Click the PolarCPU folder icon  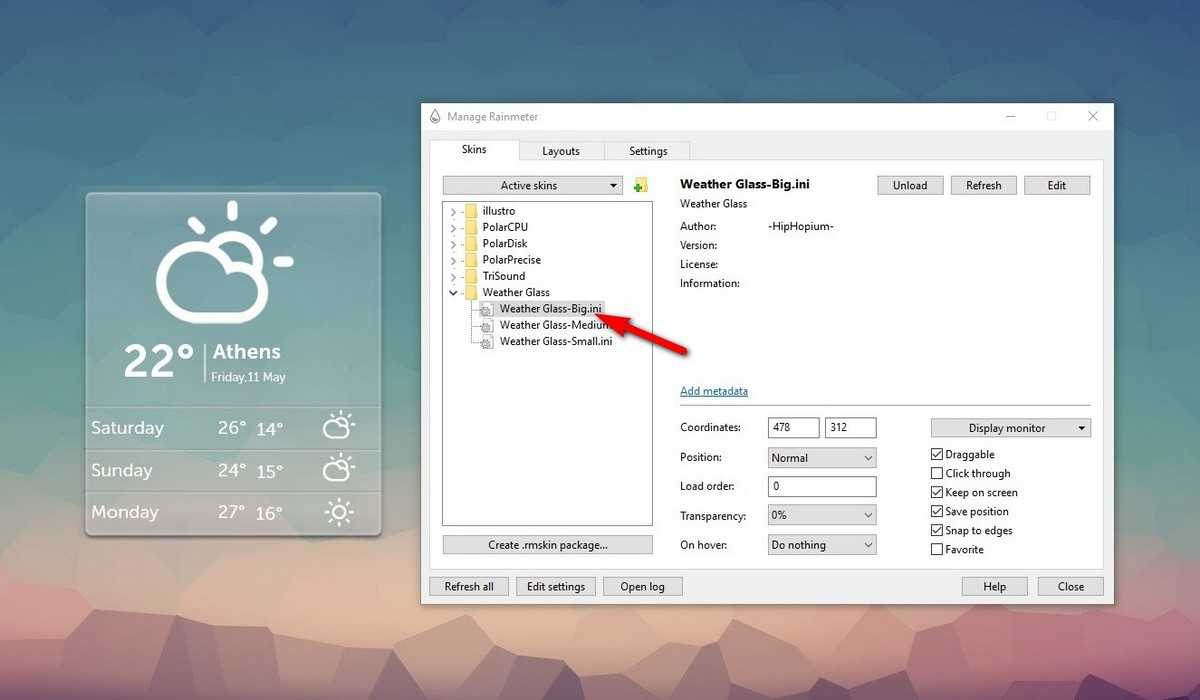tap(470, 227)
